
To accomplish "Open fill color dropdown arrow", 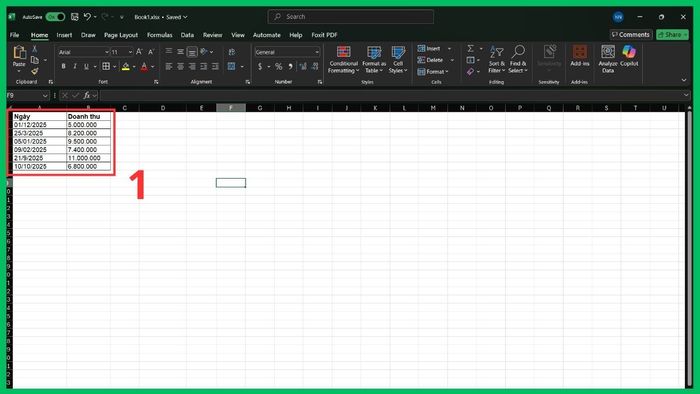I will [134, 67].
